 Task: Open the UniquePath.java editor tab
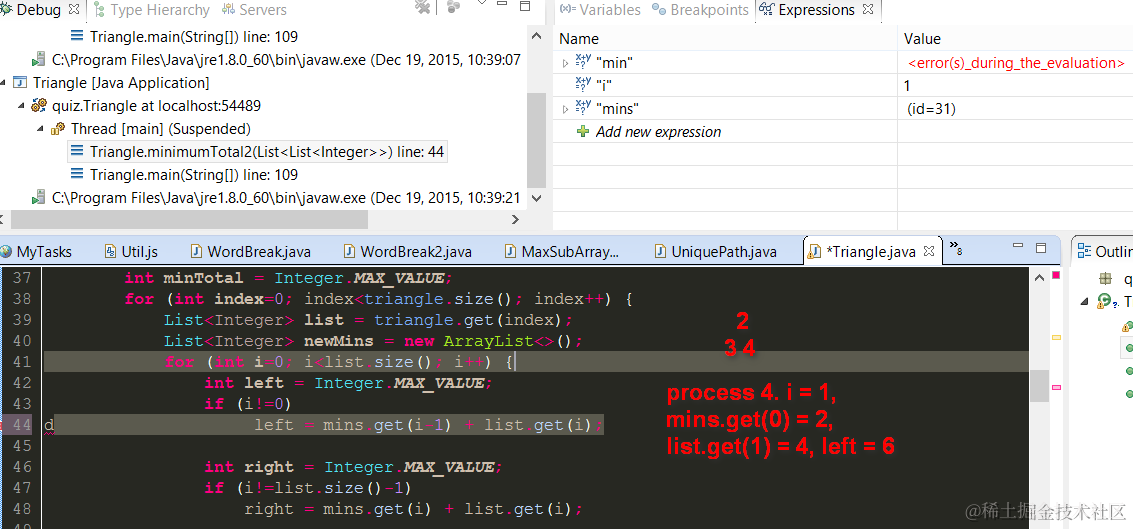(x=715, y=251)
